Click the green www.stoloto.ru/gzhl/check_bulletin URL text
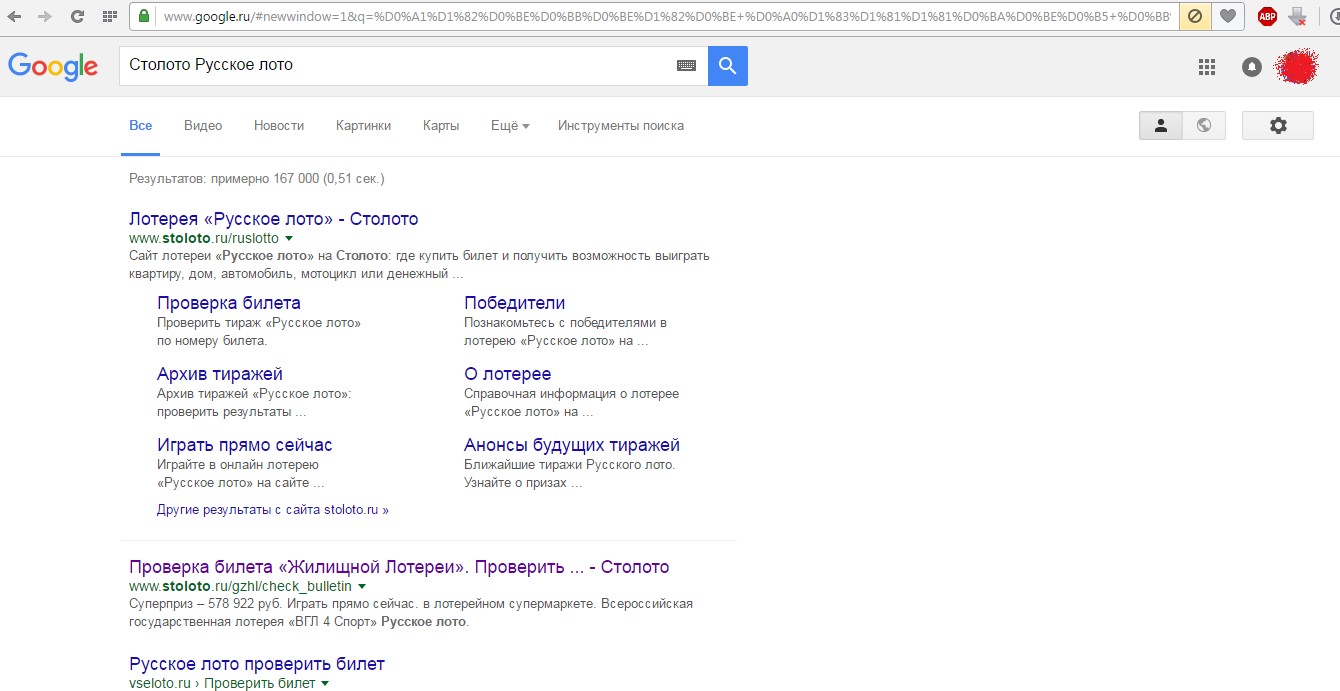 click(x=240, y=587)
